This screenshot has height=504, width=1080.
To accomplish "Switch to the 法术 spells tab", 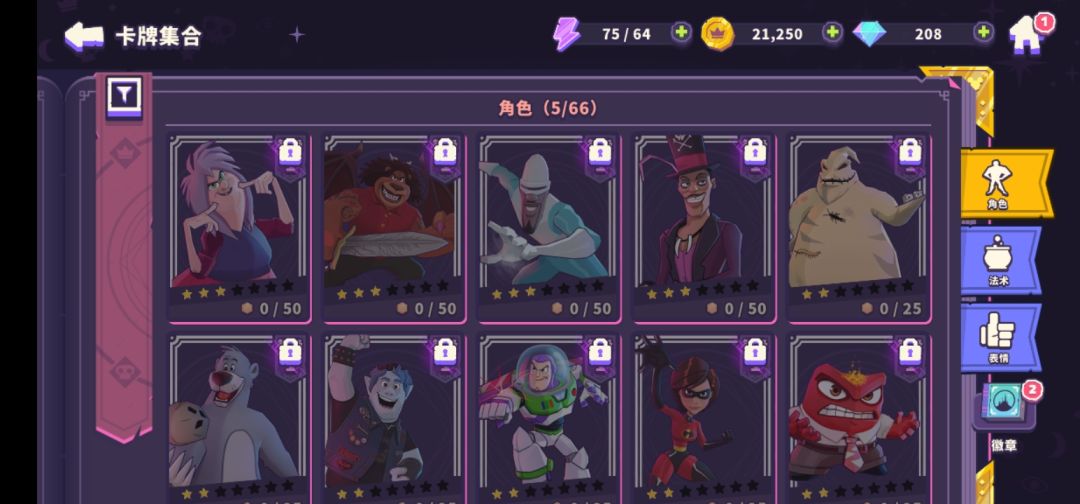I will pos(999,260).
